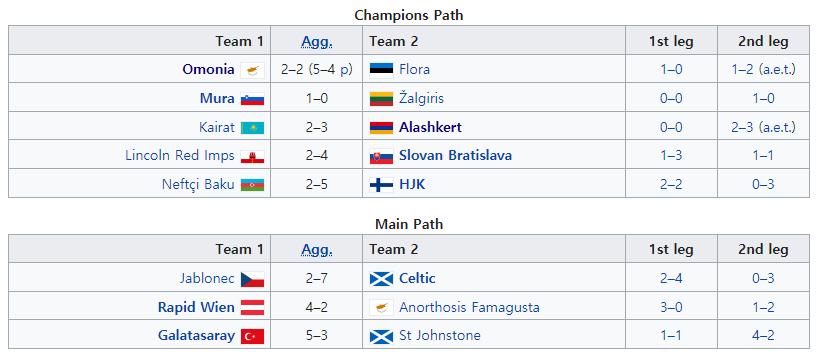
Task: Click the Kairat second leg 2–3 (a.e.t.) score
Action: pyautogui.click(x=763, y=127)
